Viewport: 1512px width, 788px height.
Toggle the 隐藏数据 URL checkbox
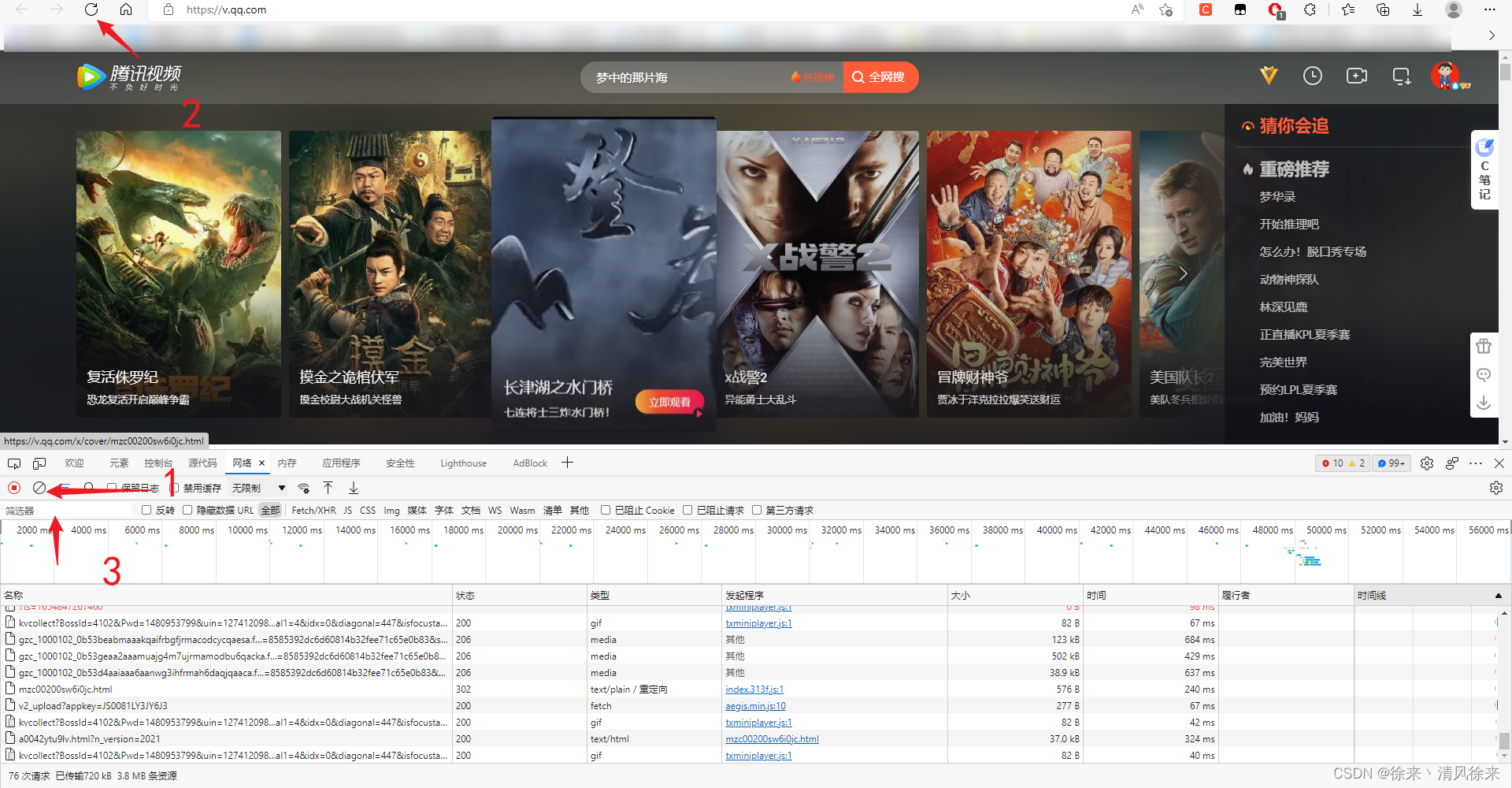[x=187, y=510]
